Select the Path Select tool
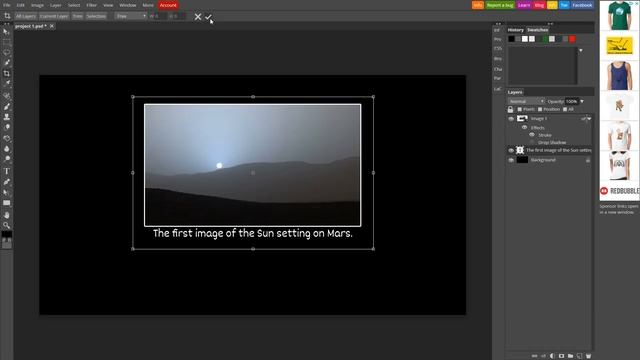640x360 pixels. [x=7, y=192]
